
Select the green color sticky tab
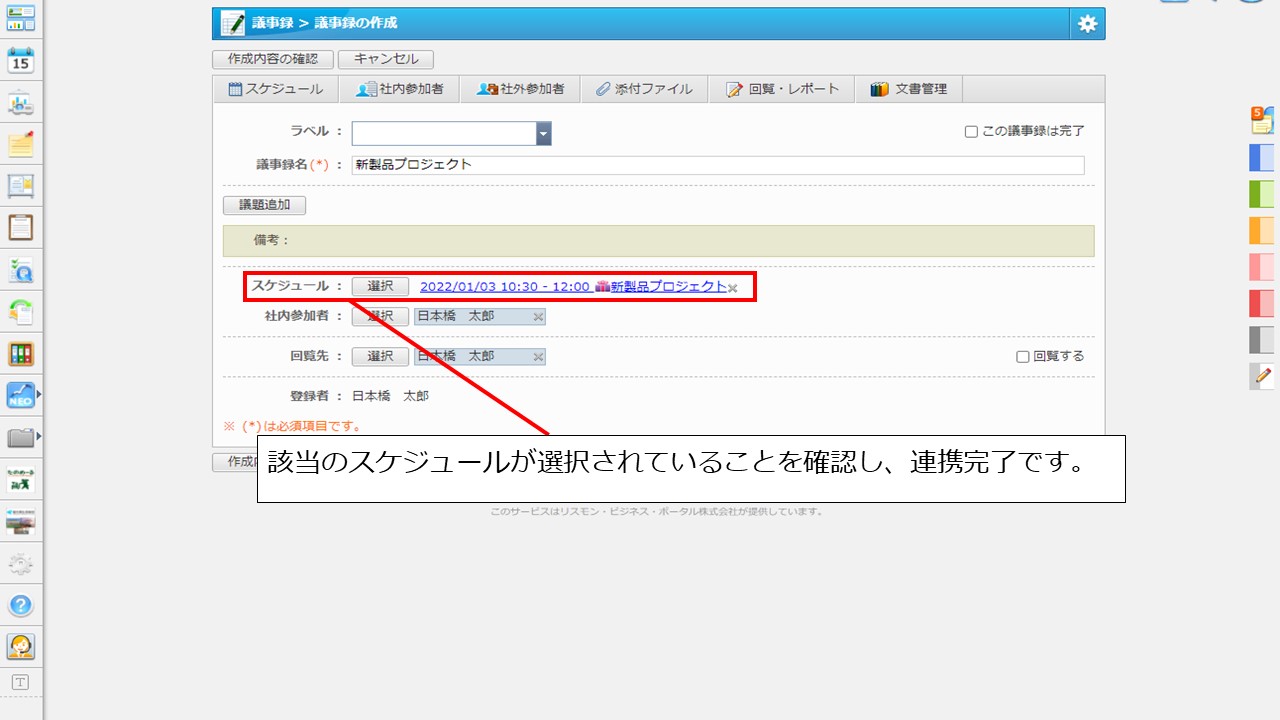[1261, 194]
